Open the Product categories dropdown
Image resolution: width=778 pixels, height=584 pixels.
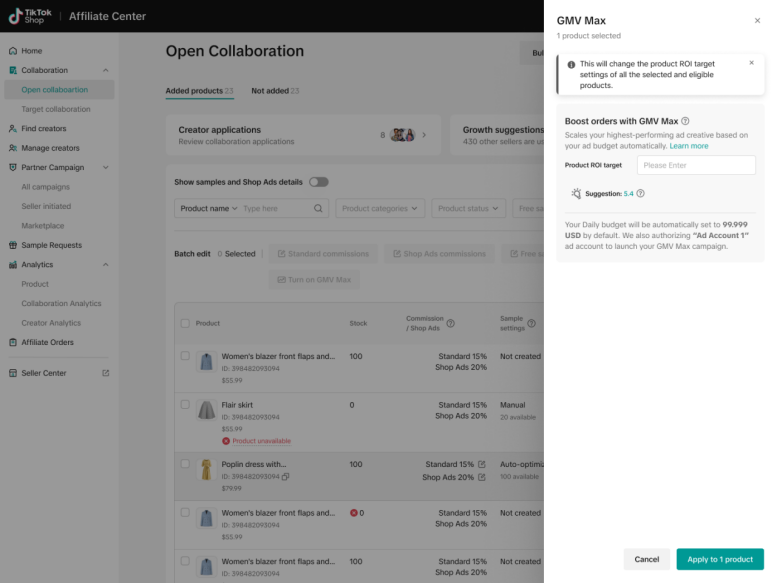[379, 208]
